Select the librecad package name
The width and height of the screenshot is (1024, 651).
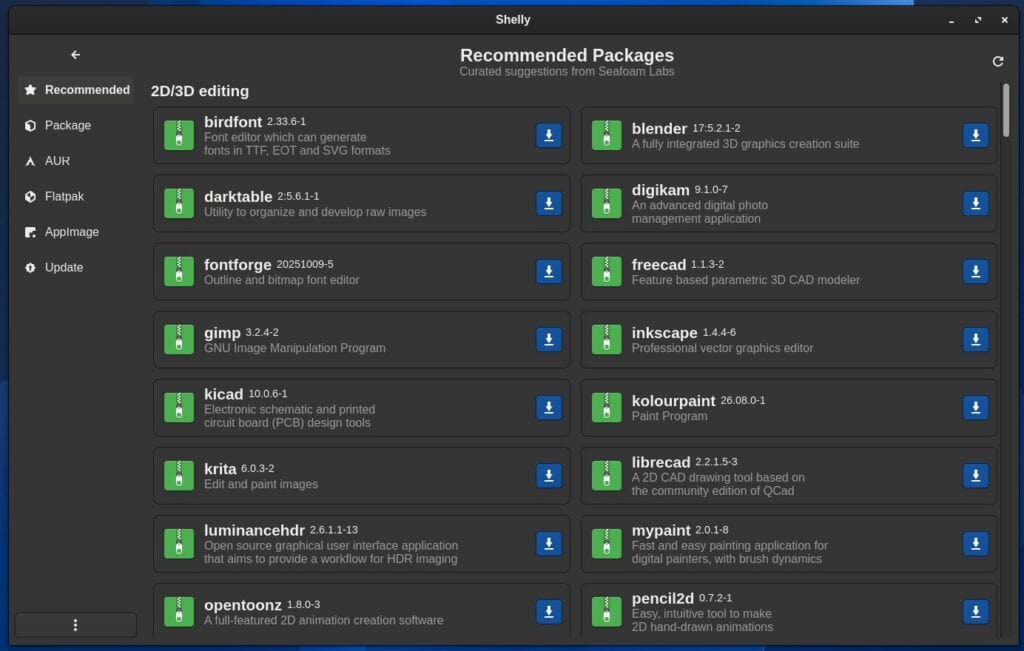click(x=661, y=462)
